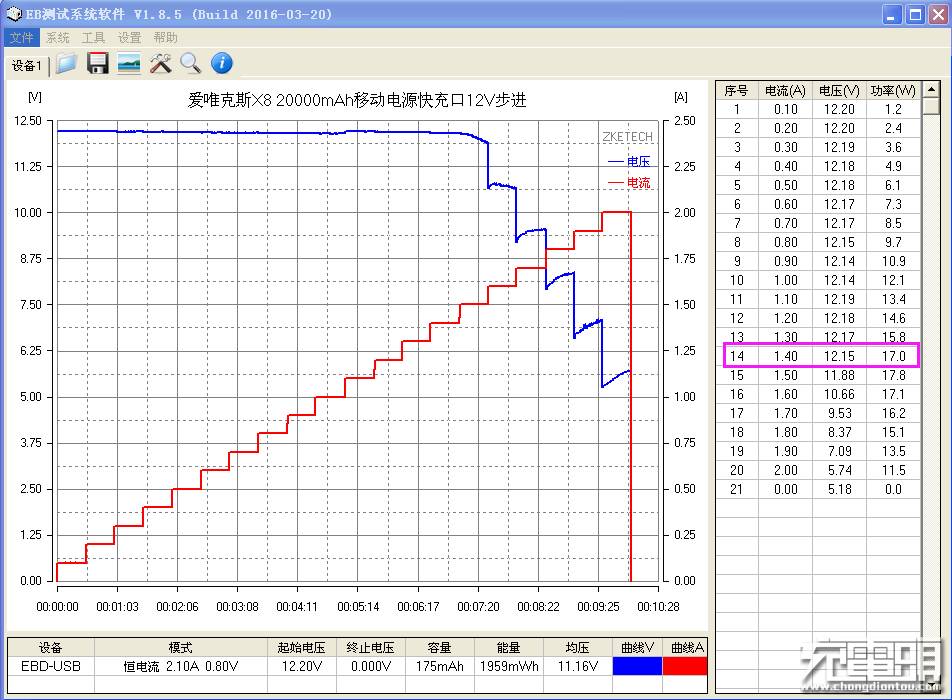
Task: Click the 0.000V end voltage cell
Action: click(370, 666)
